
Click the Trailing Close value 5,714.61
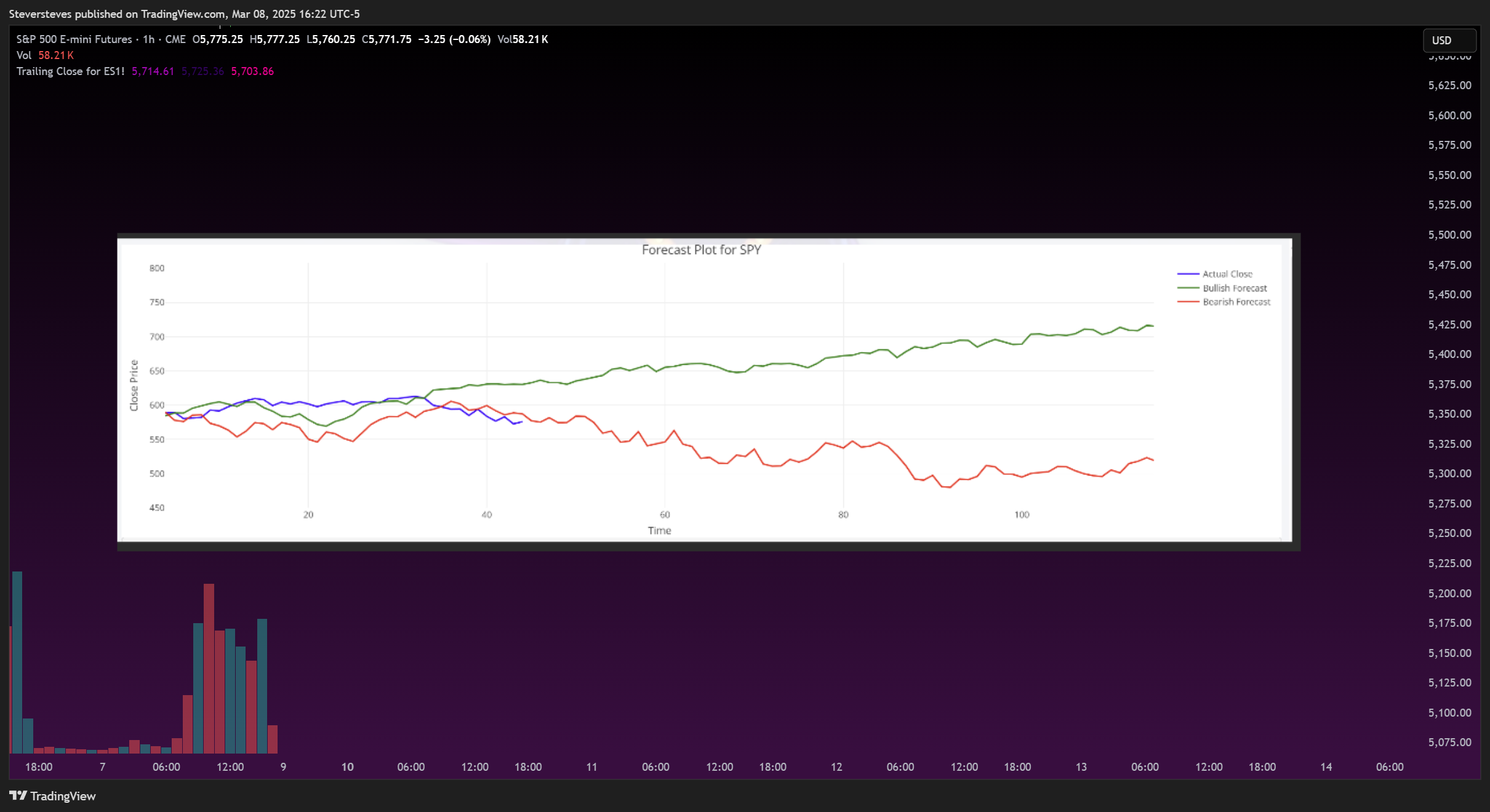(153, 71)
